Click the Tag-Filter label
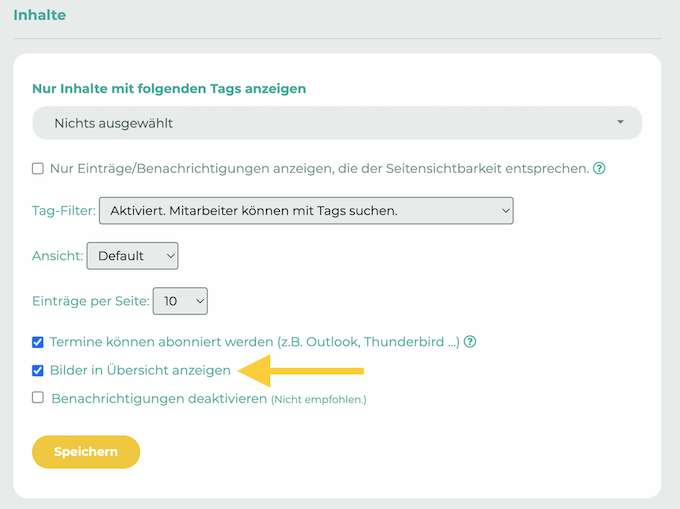This screenshot has width=680, height=509. 64,211
